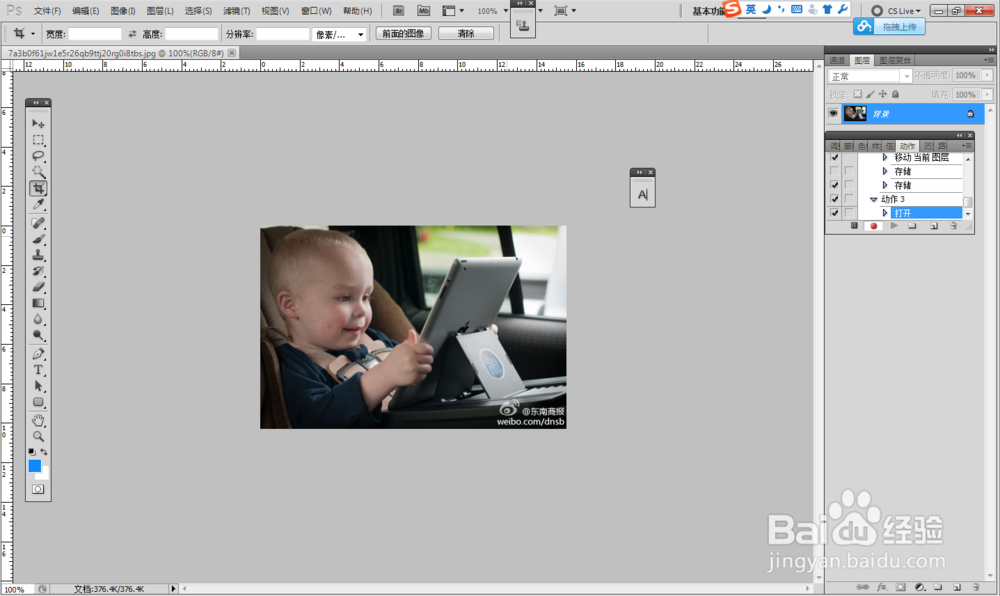Select the Quick Selection tool
Screen dimensions: 1000x596
tap(38, 171)
